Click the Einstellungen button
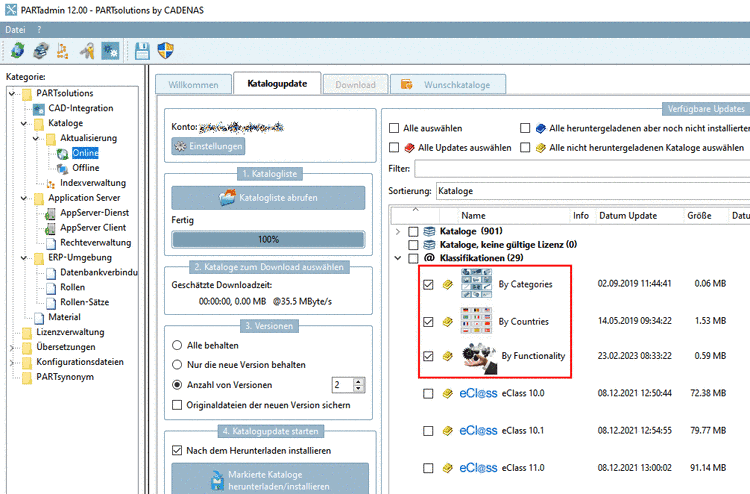 (x=208, y=146)
